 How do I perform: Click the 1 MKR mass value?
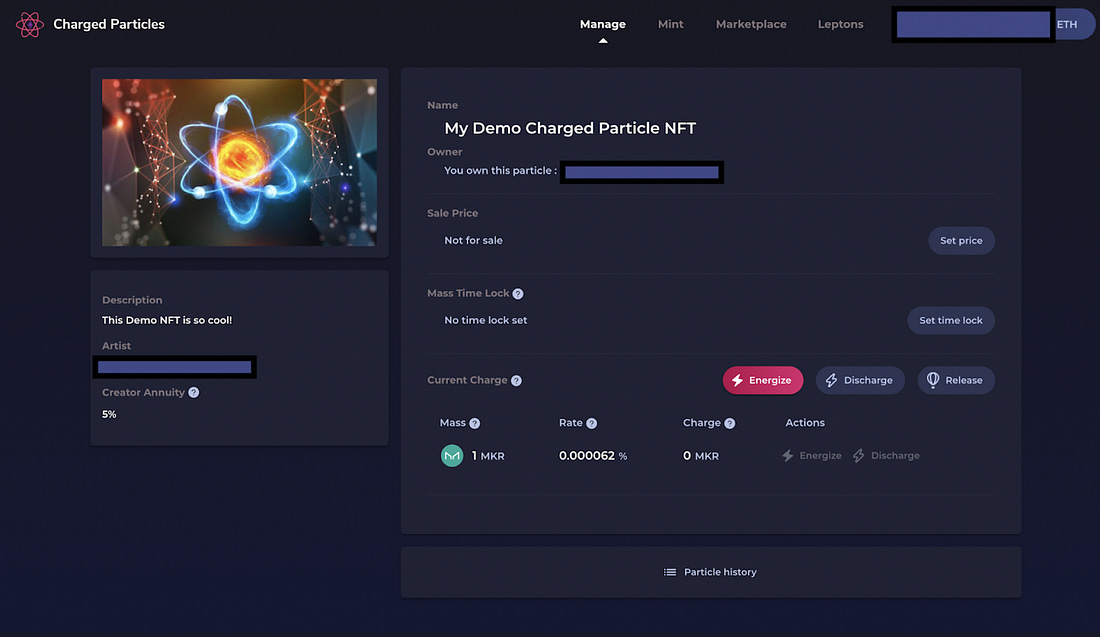click(488, 456)
